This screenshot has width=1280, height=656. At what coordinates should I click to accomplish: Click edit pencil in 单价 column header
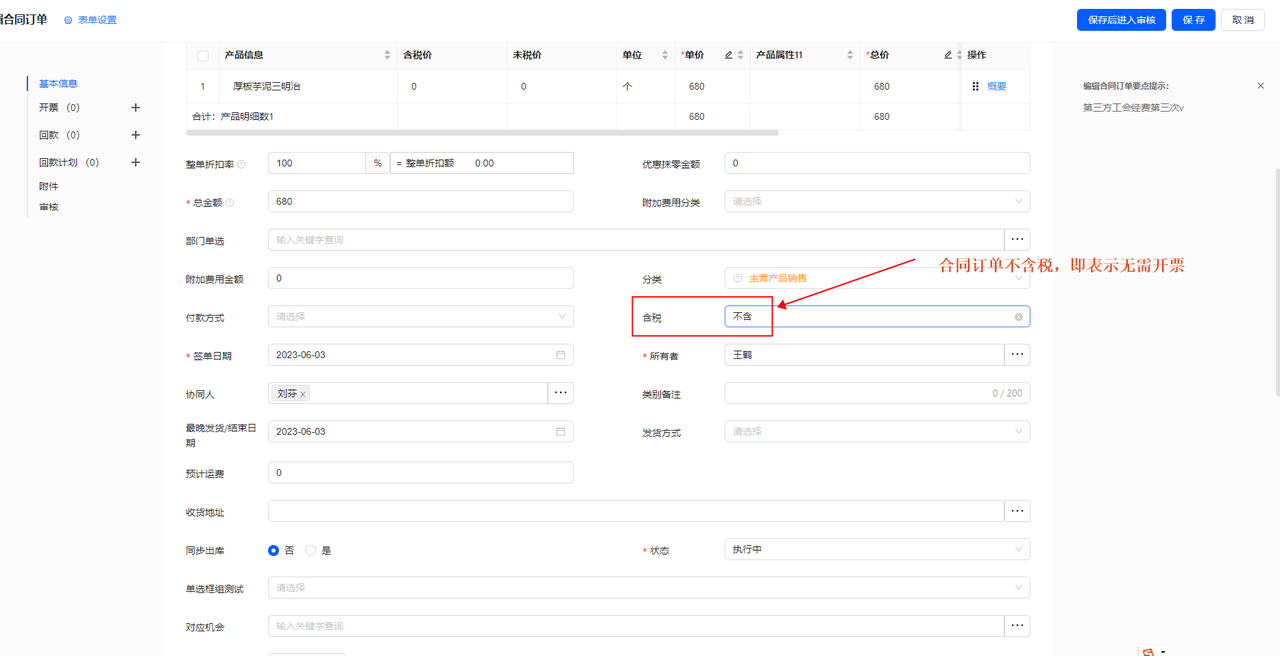coord(728,55)
